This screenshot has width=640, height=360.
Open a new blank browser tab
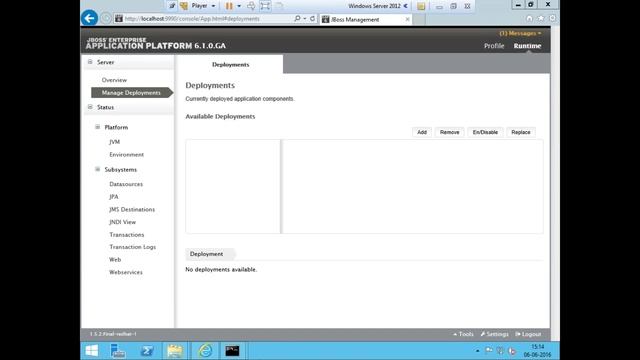(x=419, y=19)
